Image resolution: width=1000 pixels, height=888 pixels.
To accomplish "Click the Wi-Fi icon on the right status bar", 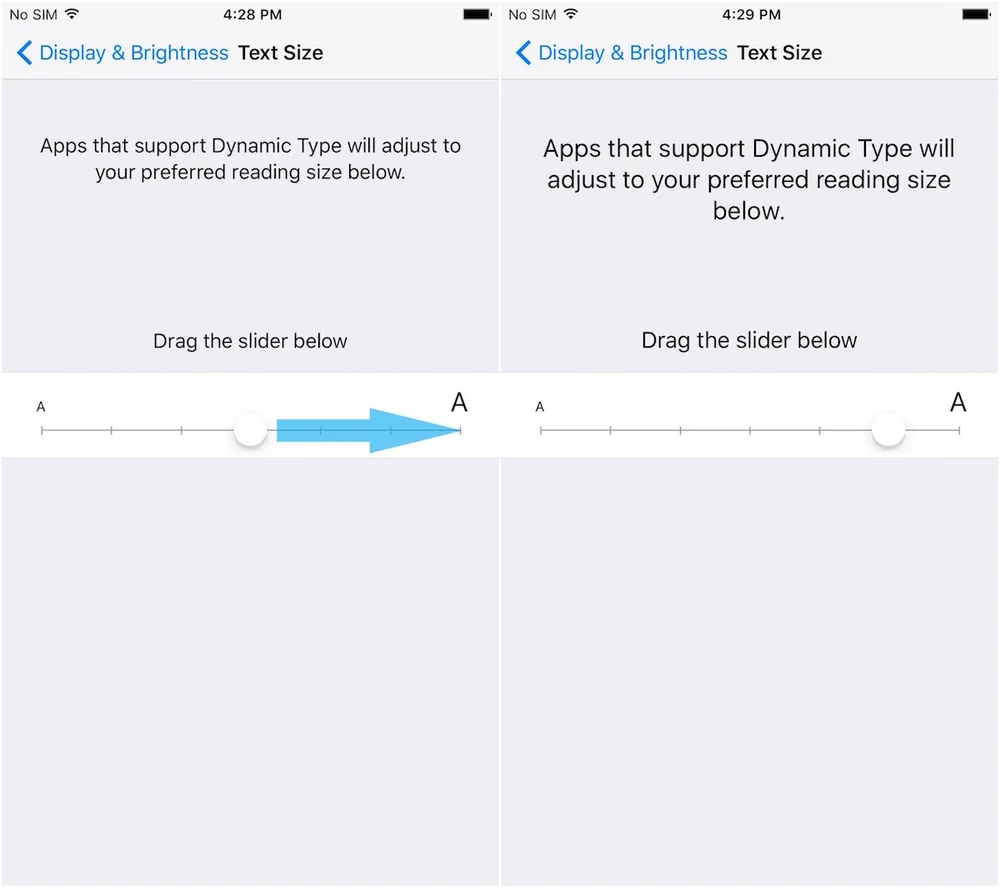I will (x=568, y=14).
